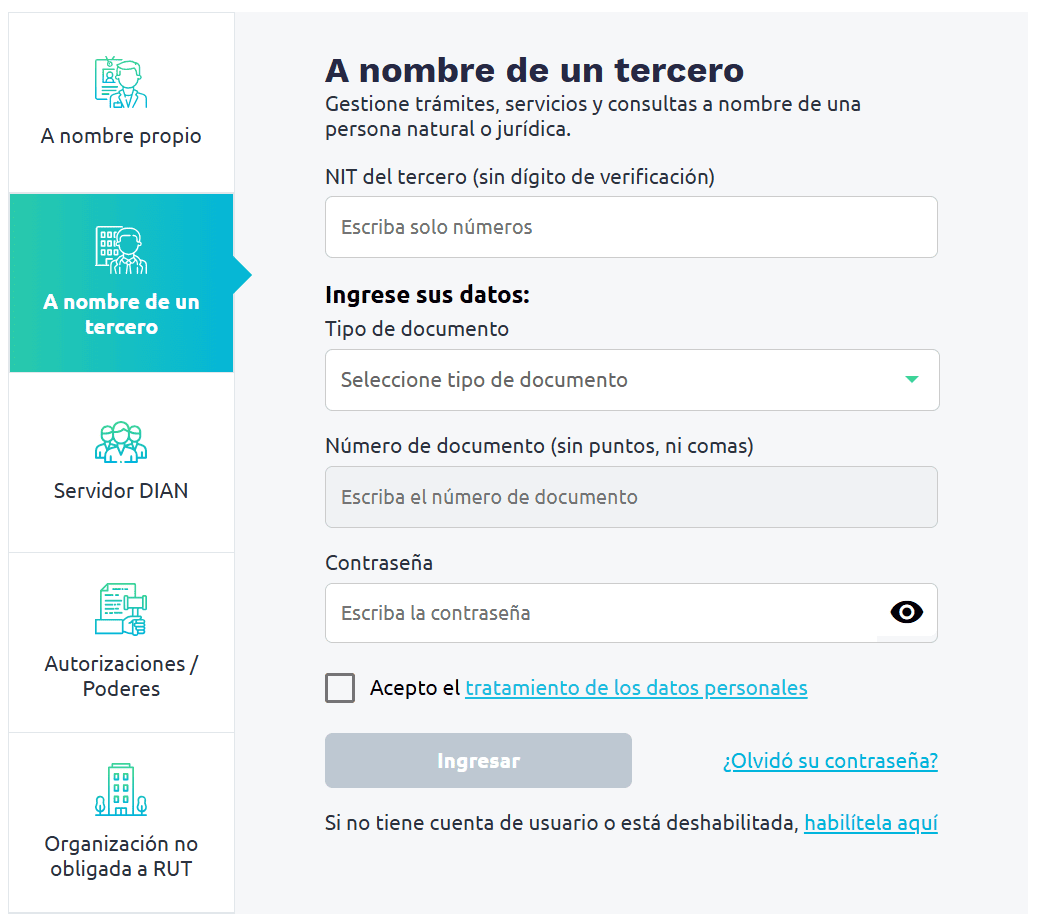Select the Servidor DIAN text label
This screenshot has width=1039, height=922.
click(121, 491)
